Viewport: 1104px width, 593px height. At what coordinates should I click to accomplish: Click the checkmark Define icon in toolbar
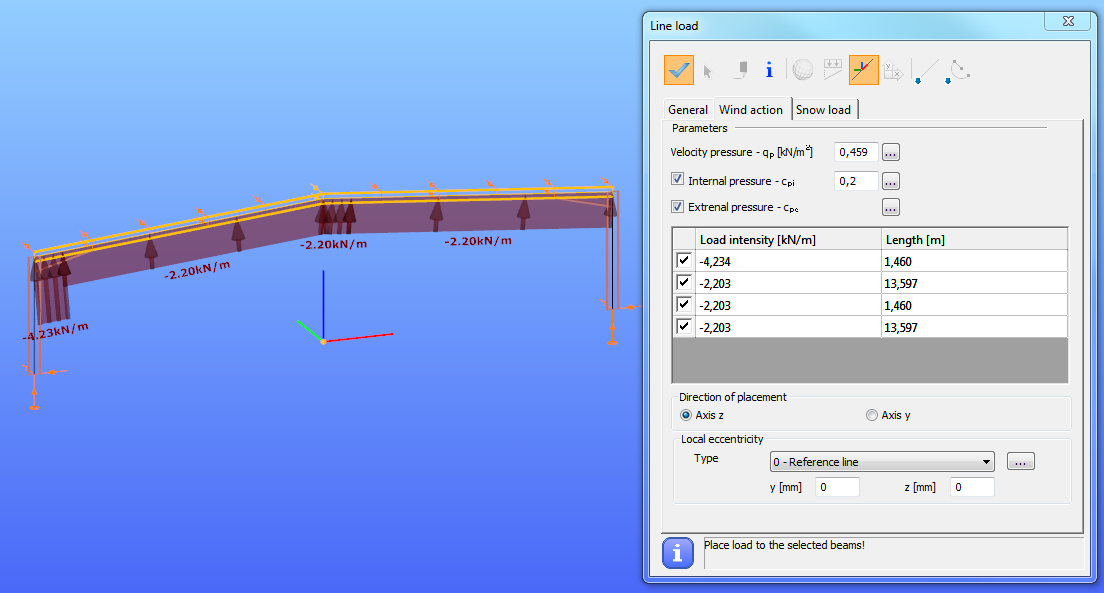pos(679,70)
